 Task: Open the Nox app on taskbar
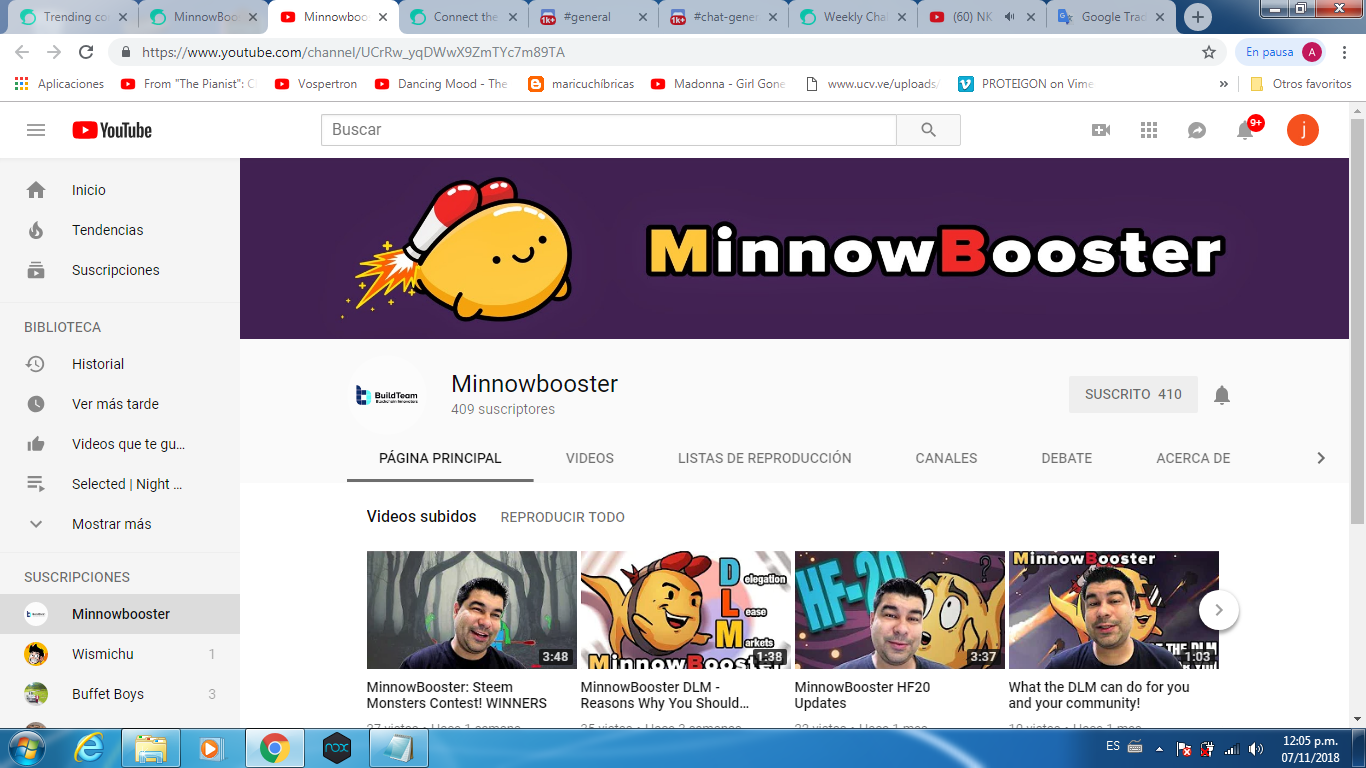(x=336, y=748)
